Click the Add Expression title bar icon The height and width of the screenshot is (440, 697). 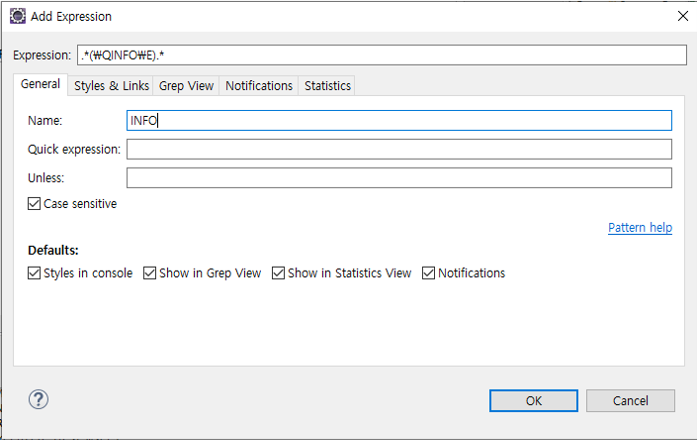point(17,16)
